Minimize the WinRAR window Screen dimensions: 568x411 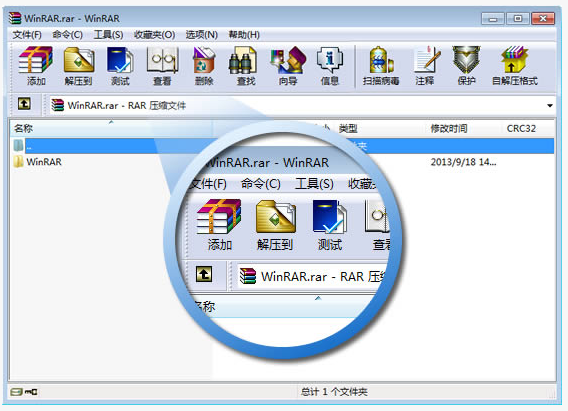pos(493,18)
